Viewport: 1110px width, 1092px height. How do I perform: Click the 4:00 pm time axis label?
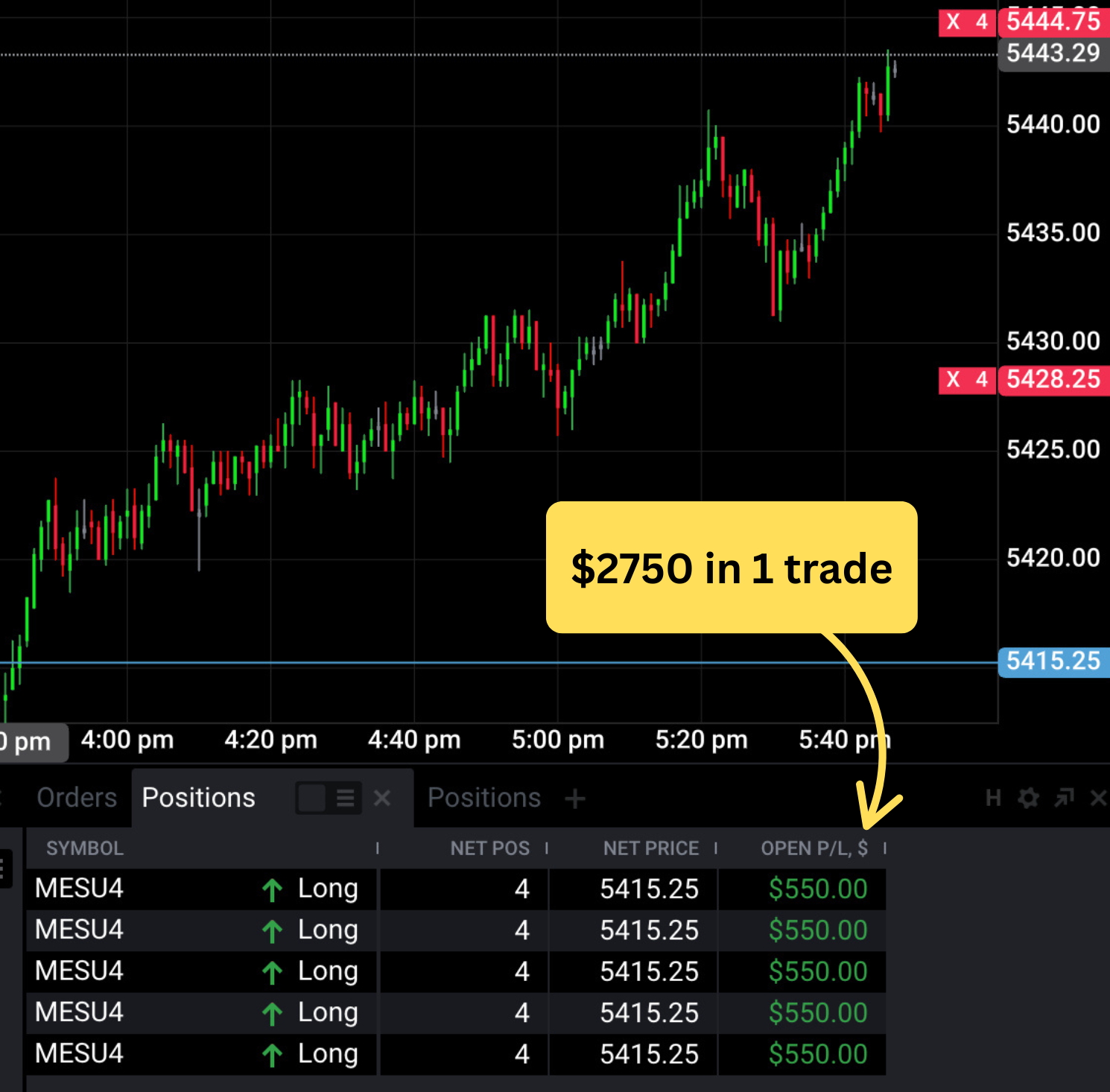pos(127,740)
